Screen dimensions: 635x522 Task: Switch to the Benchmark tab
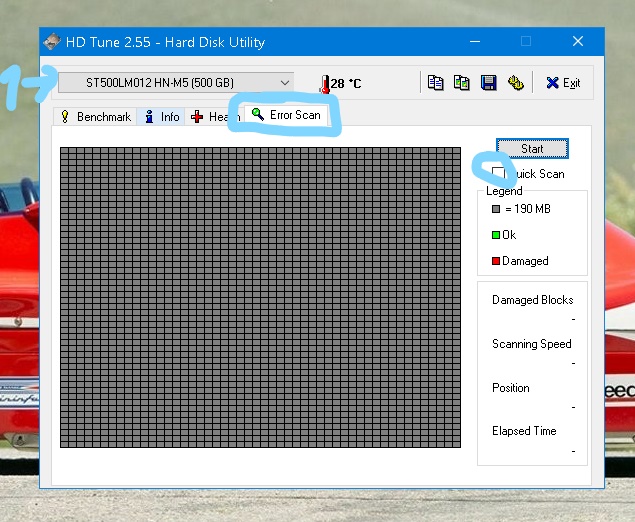point(96,117)
